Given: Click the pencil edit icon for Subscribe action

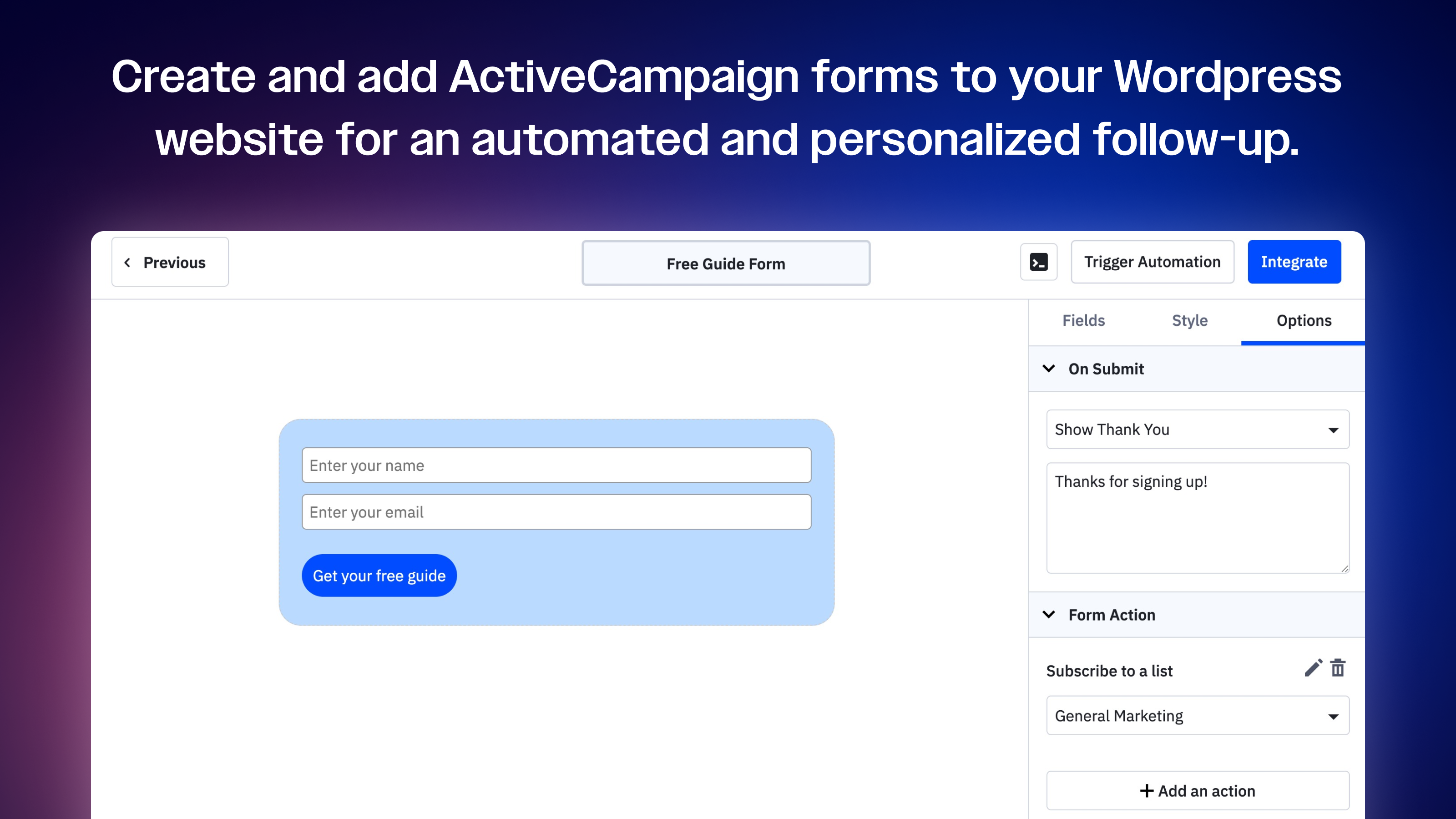Looking at the screenshot, I should pyautogui.click(x=1312, y=667).
